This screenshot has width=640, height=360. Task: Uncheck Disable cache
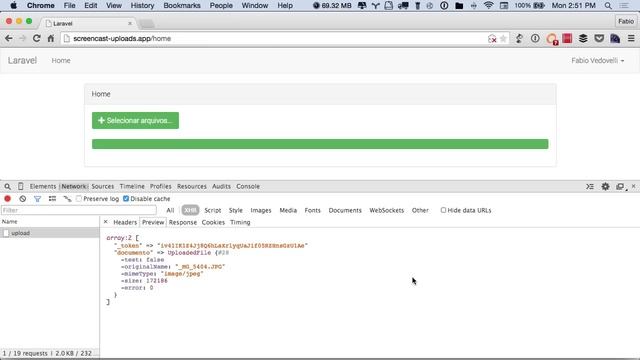[x=126, y=199]
